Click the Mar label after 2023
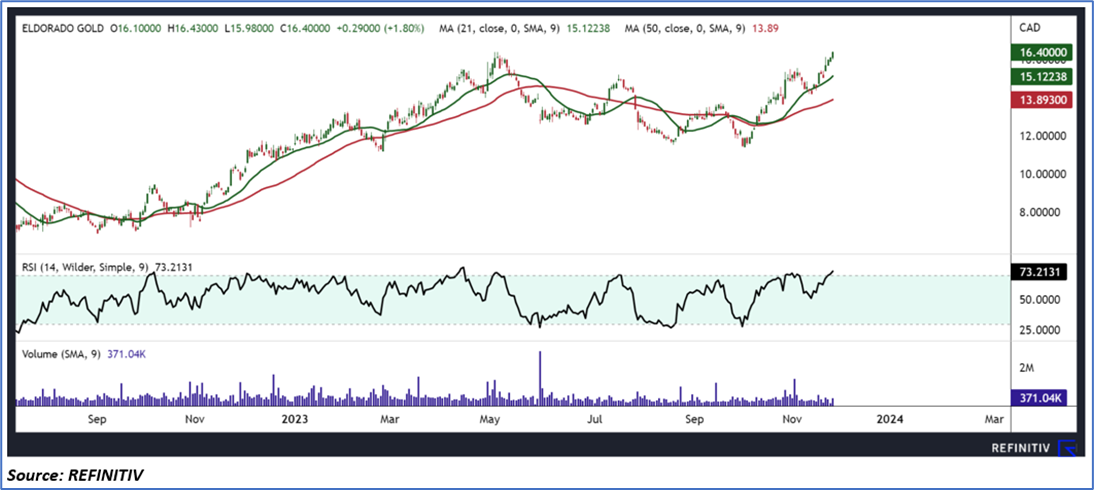Viewport: 1094px width, 490px height. [390, 419]
